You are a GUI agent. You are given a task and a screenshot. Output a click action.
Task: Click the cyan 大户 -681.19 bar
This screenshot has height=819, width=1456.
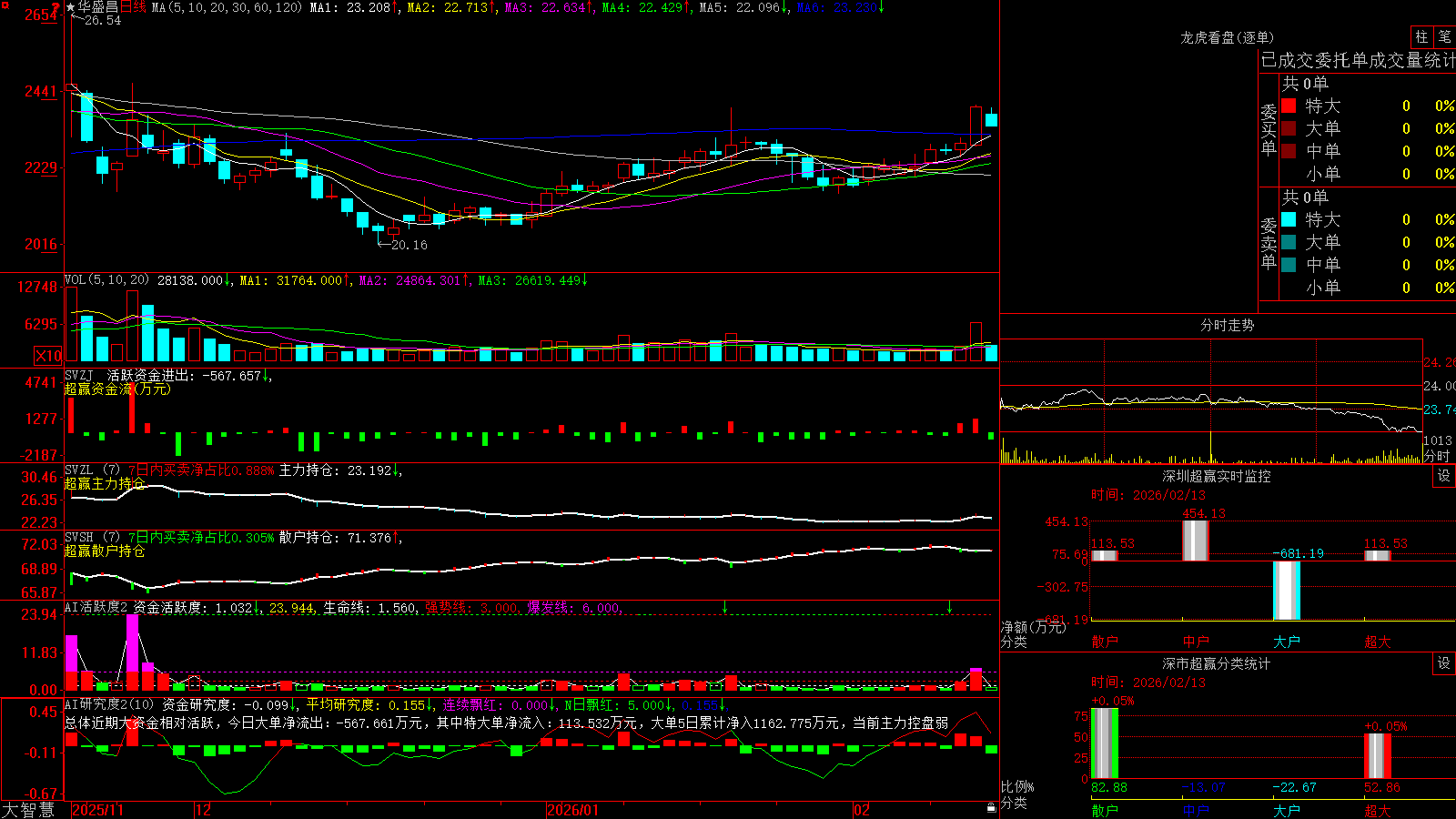1287,591
